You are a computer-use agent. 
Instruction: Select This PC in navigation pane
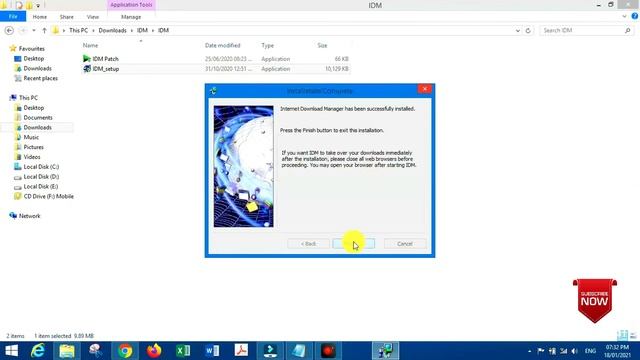coord(28,98)
